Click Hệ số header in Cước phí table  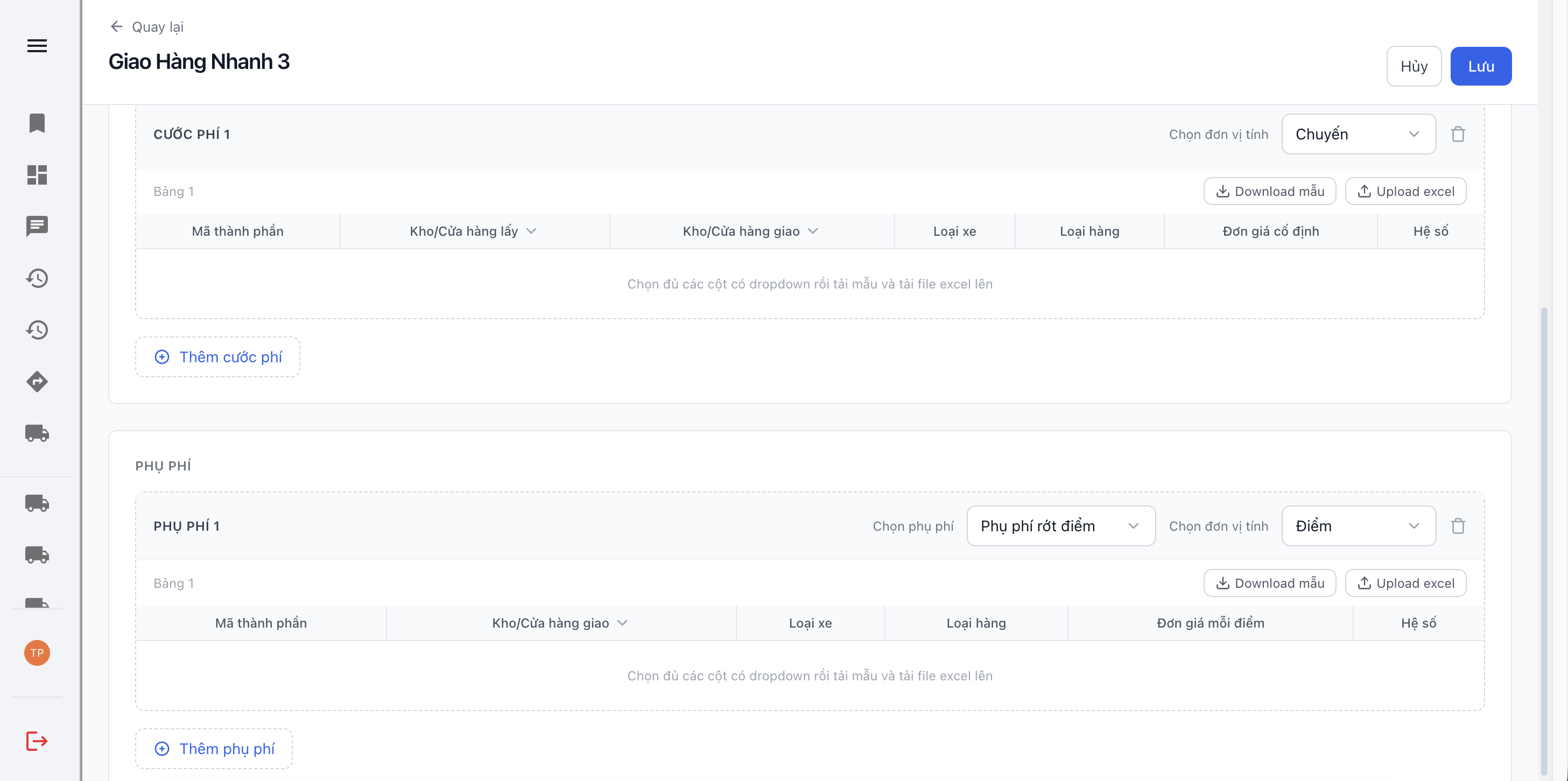tap(1430, 231)
